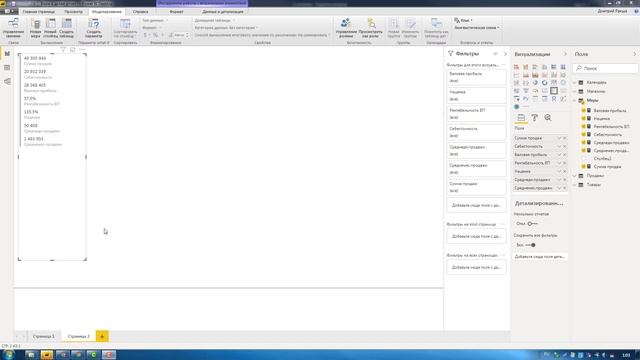Add a new report page with plus button
640x360 pixels.
point(102,336)
